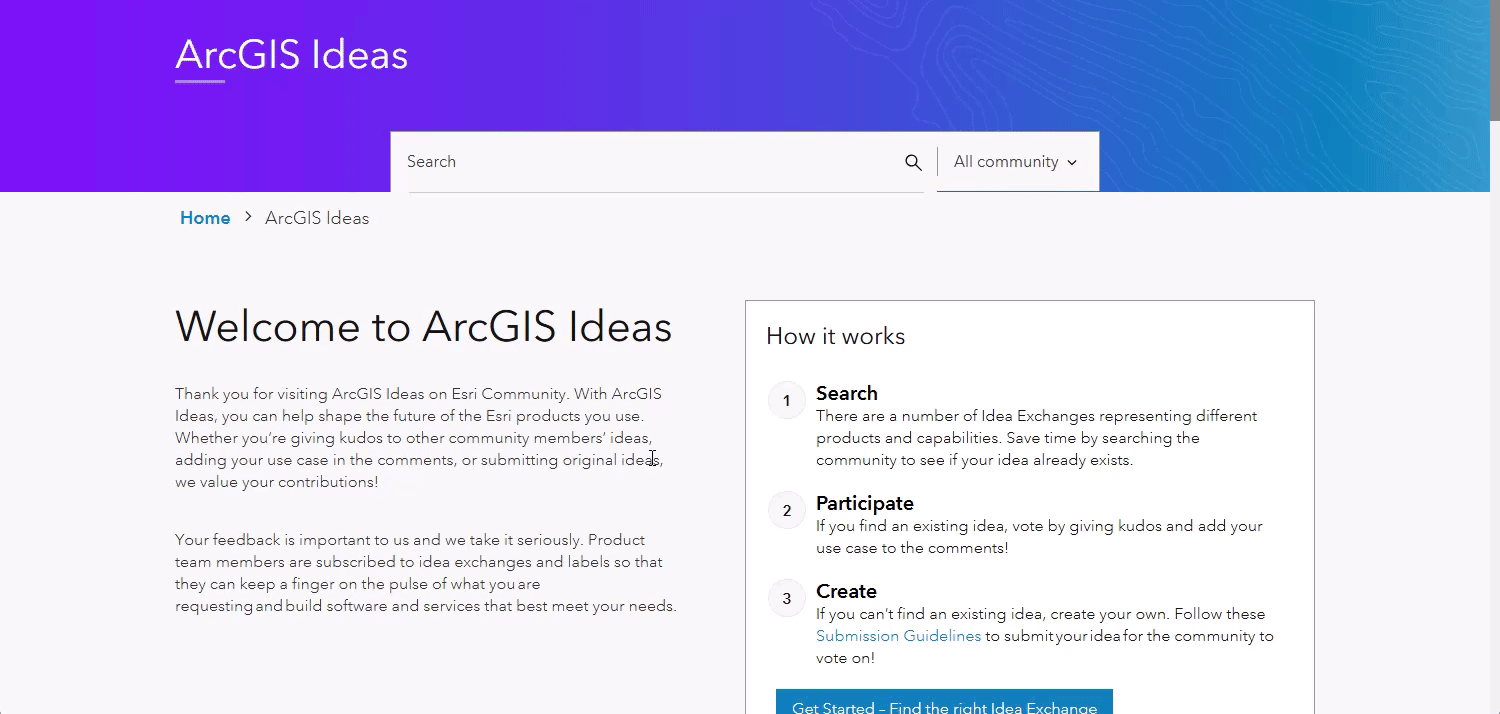Viewport: 1500px width, 714px height.
Task: Click step number 3 circle icon
Action: point(787,599)
